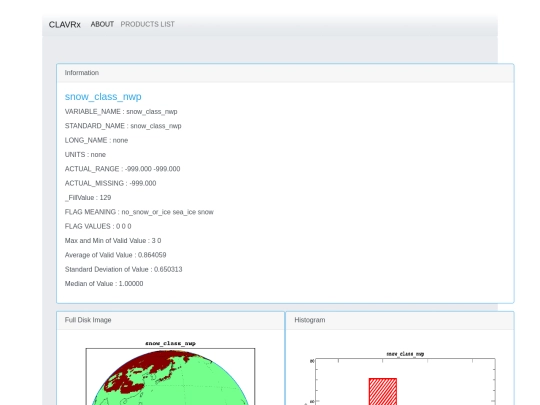Select the Max and Min of Valid Value line
540x405 pixels.
(113, 240)
